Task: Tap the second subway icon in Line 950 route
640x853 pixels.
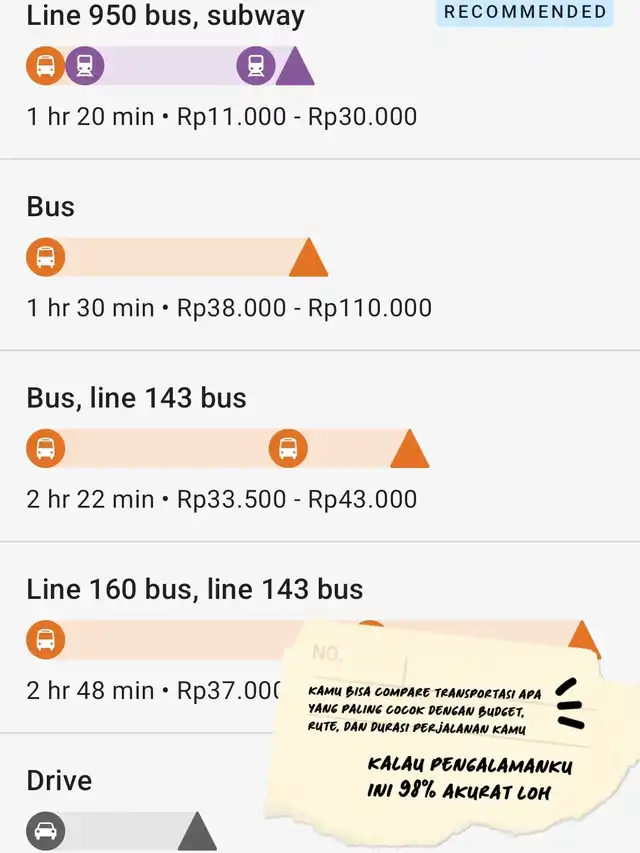Action: point(256,67)
